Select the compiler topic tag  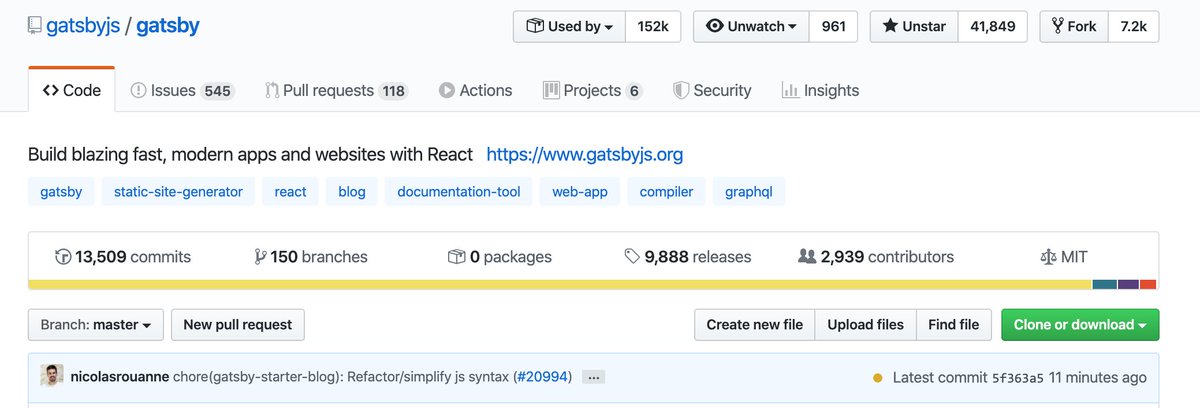(x=666, y=191)
